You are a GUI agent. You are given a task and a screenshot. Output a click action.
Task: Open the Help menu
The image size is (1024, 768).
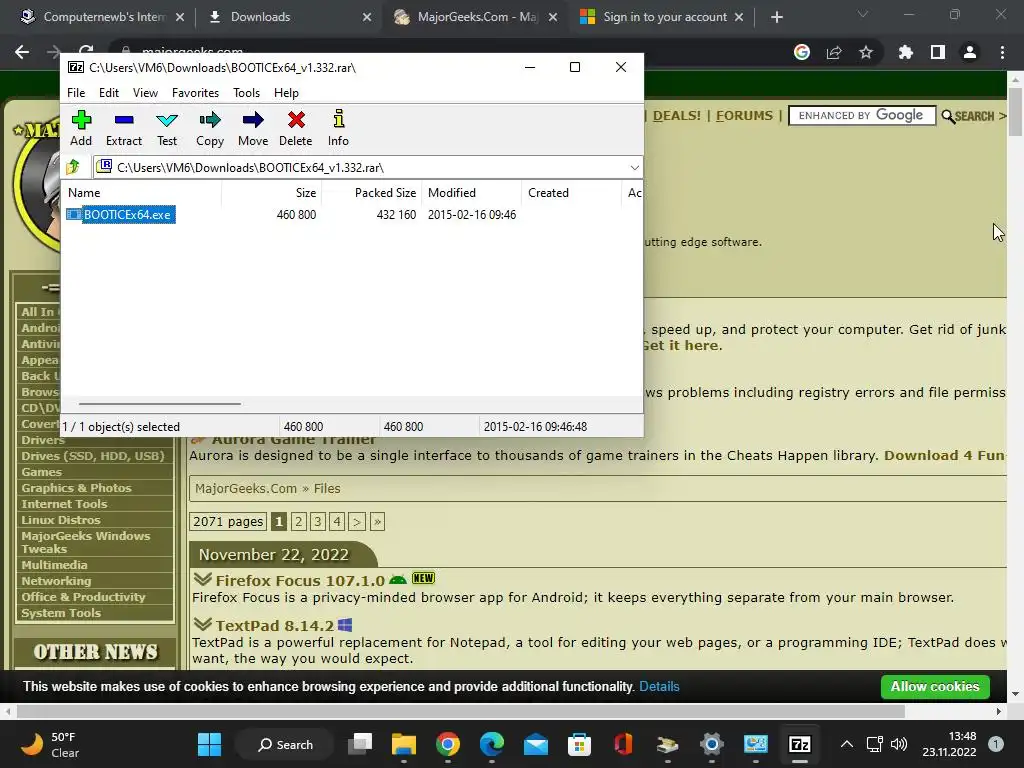click(x=286, y=93)
